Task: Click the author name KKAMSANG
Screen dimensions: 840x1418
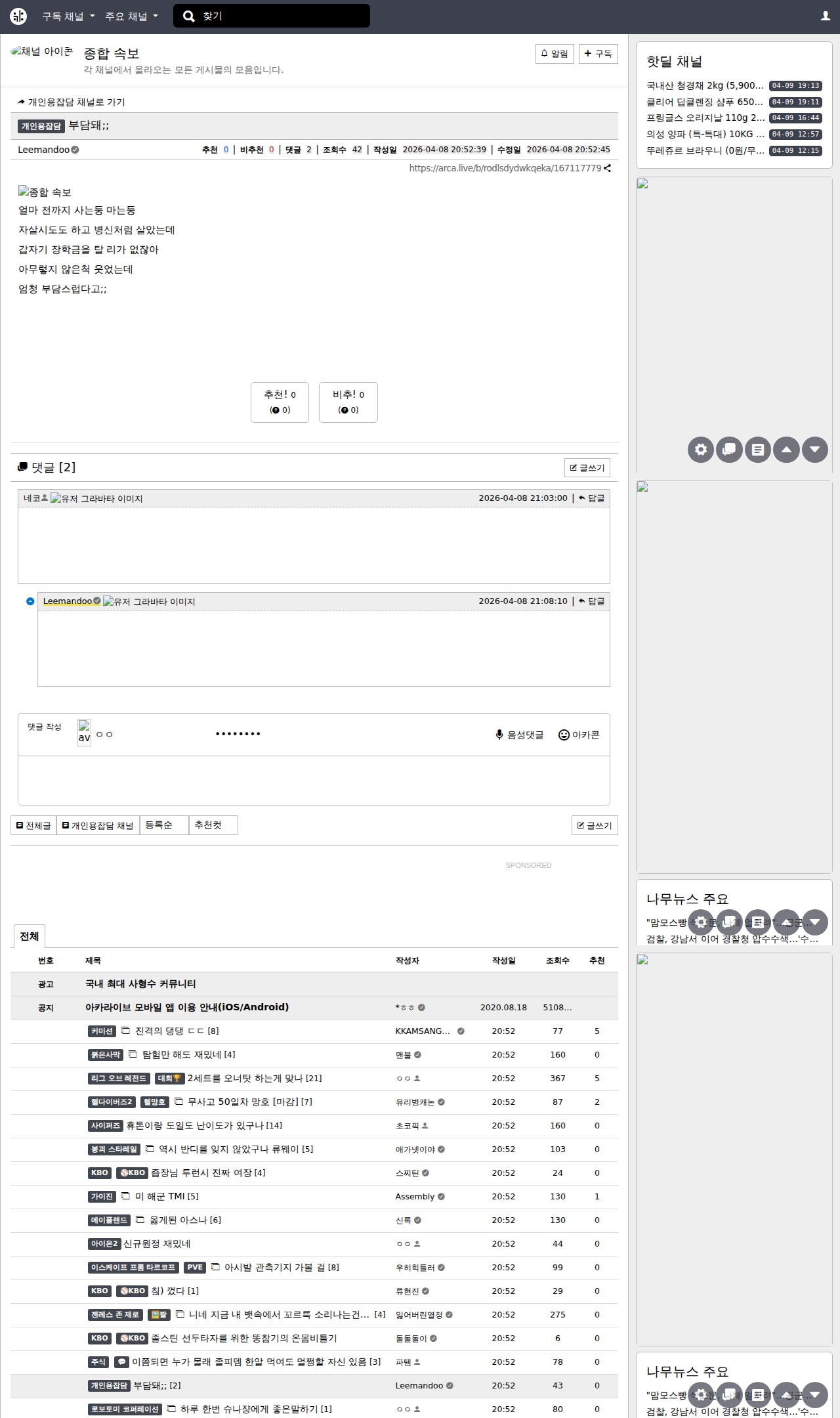Action: point(423,1031)
